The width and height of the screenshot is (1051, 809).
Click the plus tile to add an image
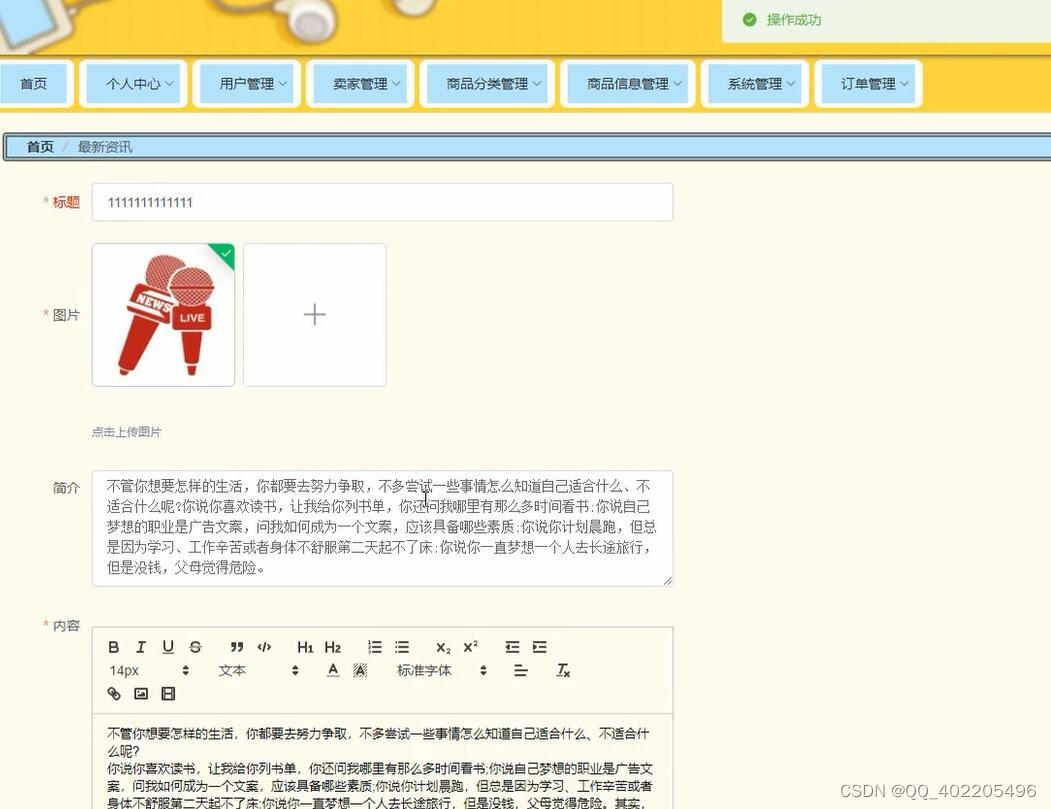(x=314, y=314)
